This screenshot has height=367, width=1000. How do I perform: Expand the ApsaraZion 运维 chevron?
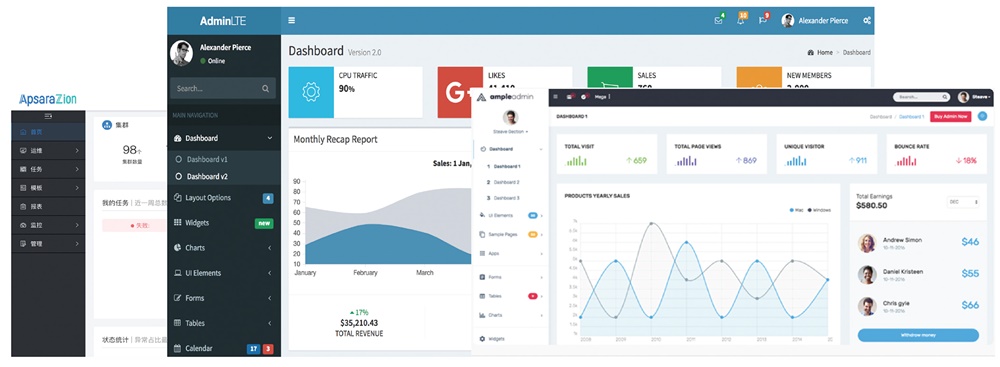coord(77,151)
